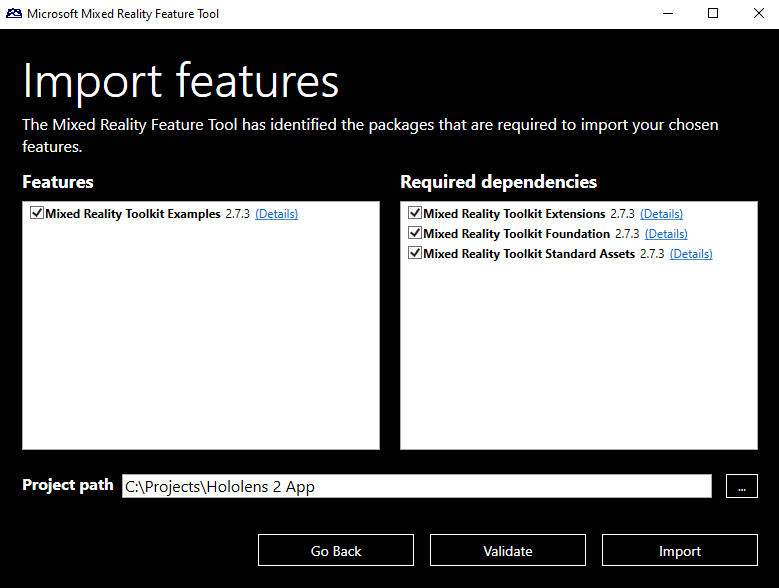Uncheck Mixed Reality Toolkit Examples checkbox
The image size is (779, 588).
pos(37,213)
